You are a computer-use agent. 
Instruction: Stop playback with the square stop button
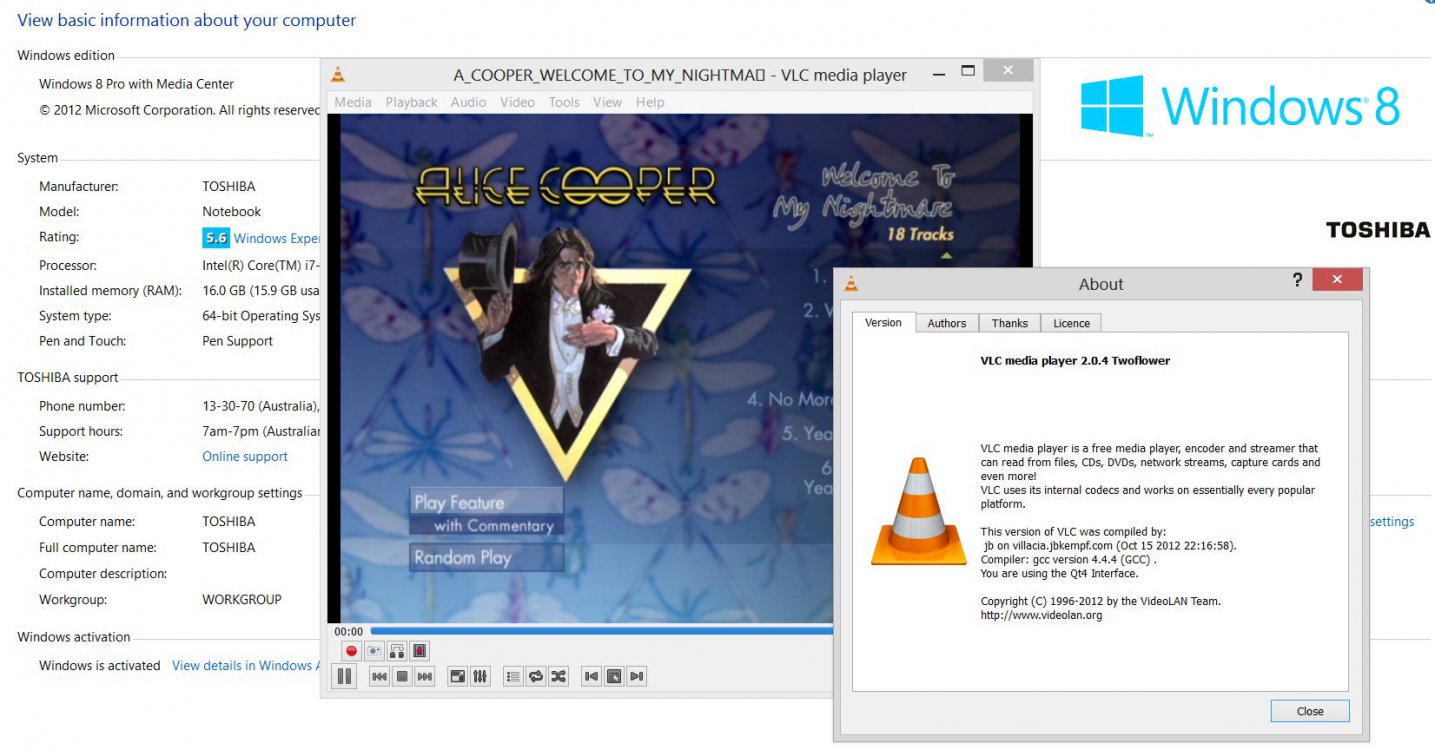tap(402, 677)
